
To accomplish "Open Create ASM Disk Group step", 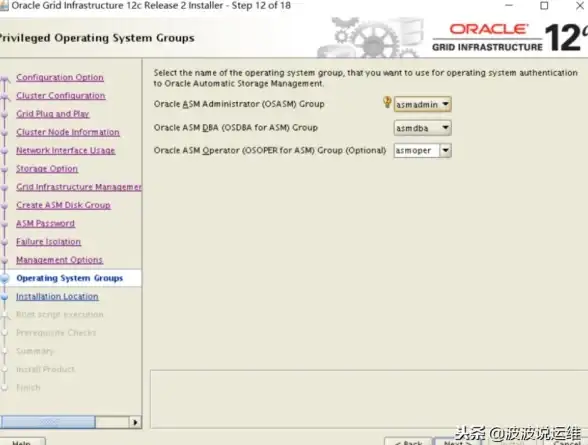I will [63, 205].
